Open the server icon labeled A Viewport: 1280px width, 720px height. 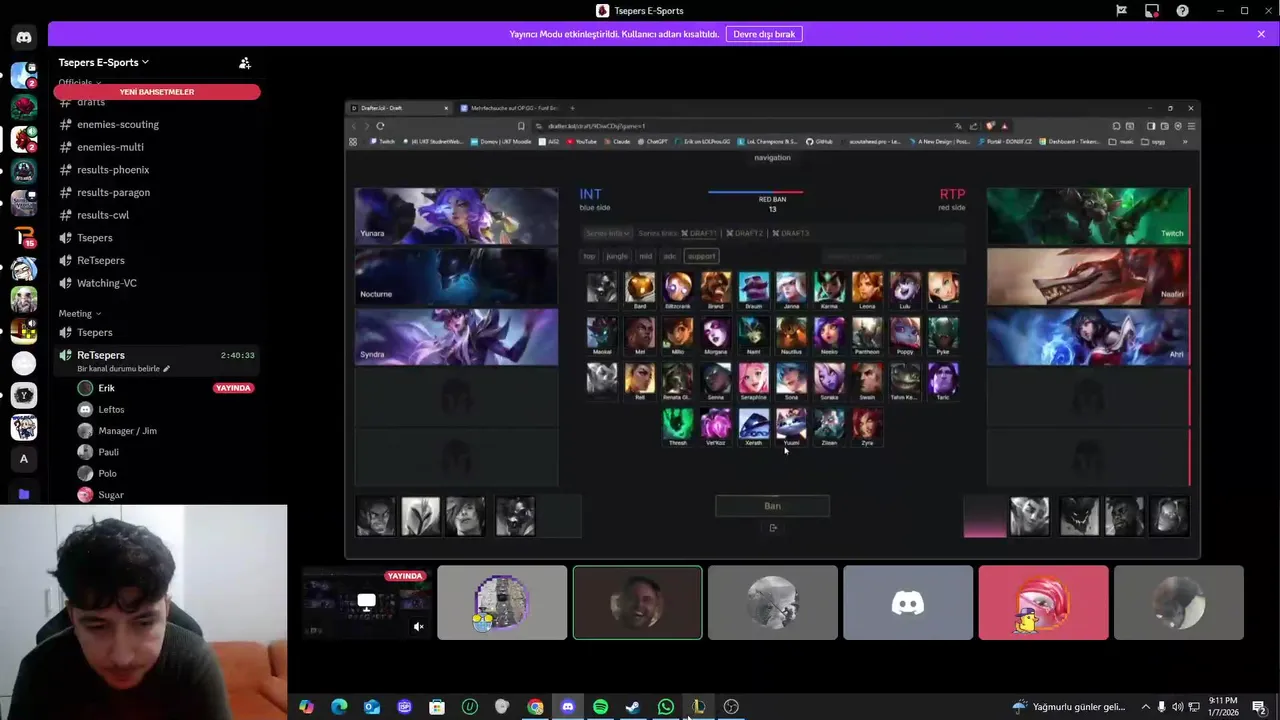(x=24, y=459)
